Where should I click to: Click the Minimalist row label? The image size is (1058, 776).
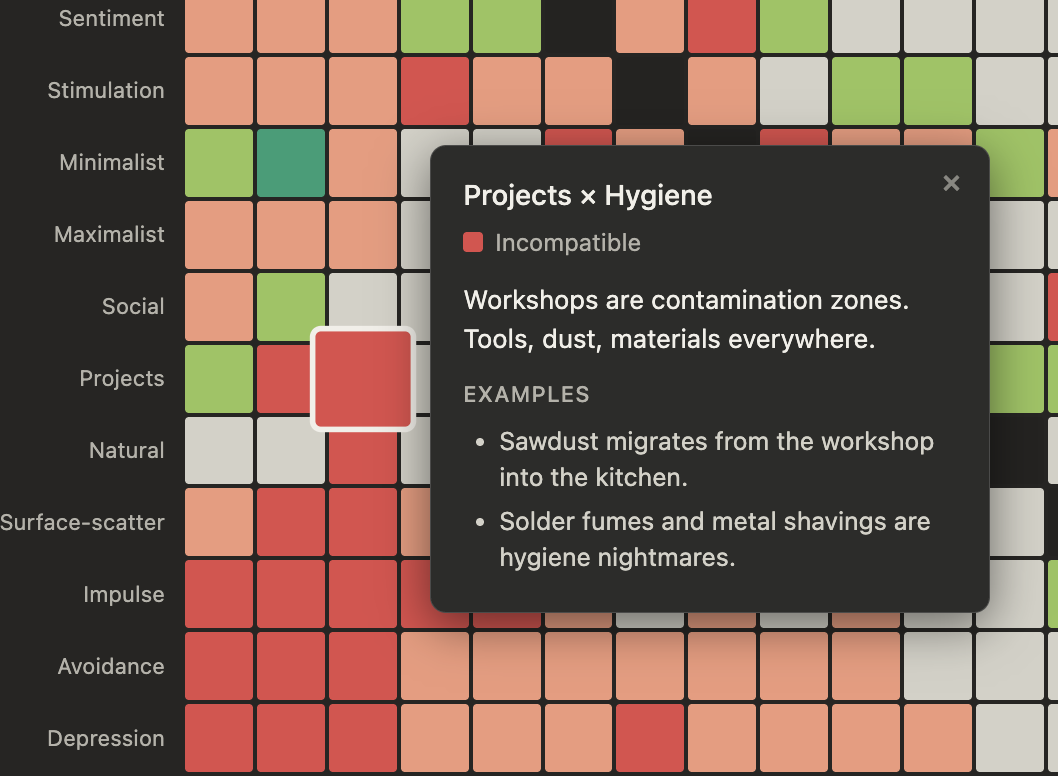112,163
